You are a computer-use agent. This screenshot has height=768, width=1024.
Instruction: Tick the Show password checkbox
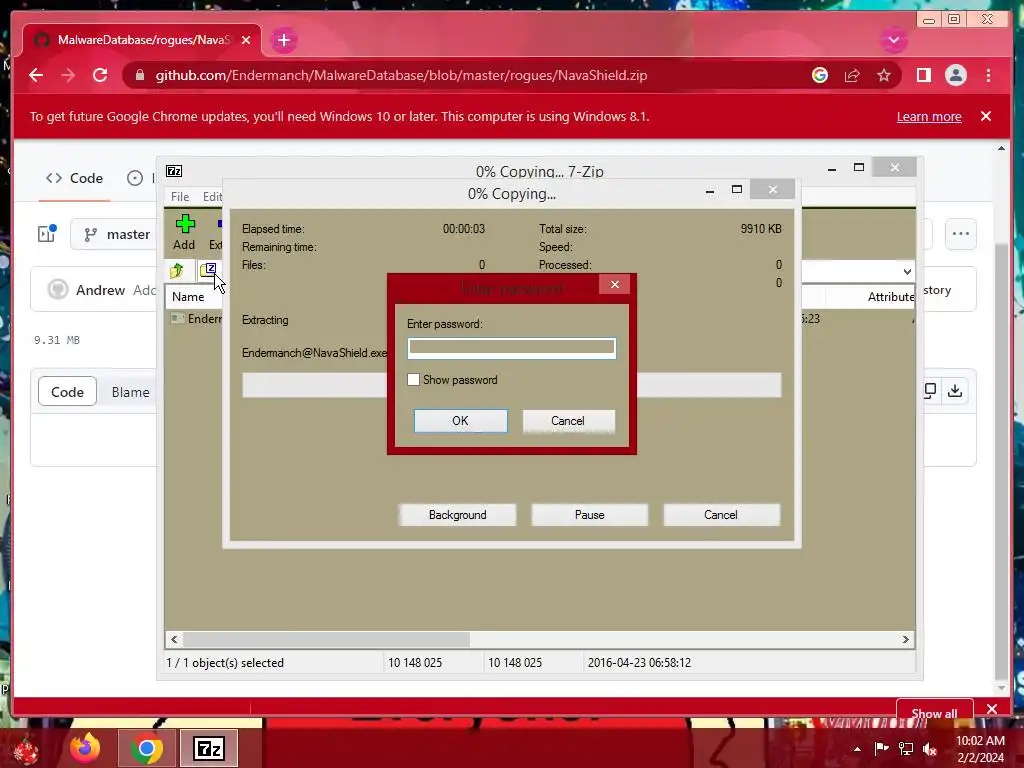pos(413,379)
